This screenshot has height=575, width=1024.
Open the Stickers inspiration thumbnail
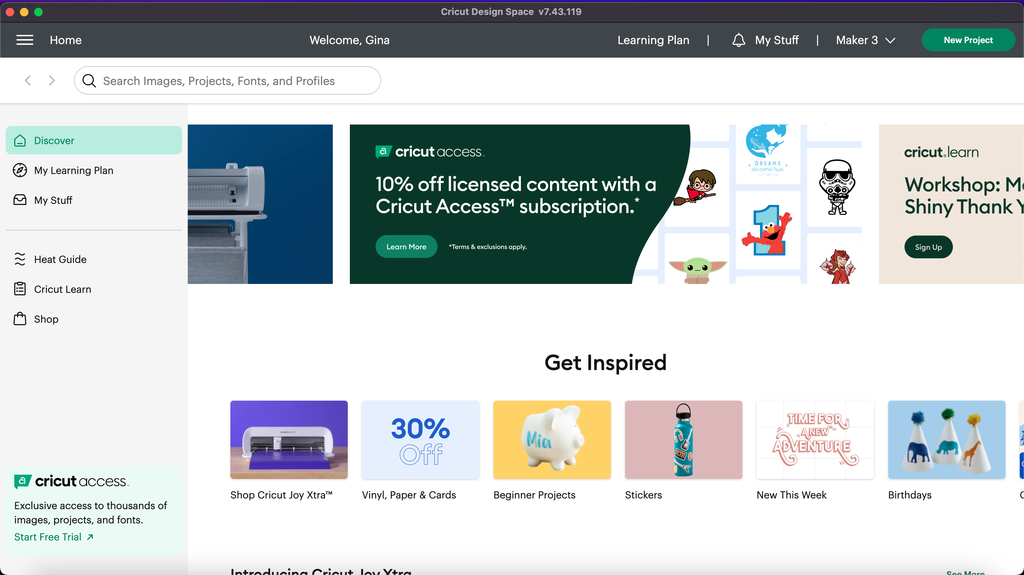(x=683, y=440)
